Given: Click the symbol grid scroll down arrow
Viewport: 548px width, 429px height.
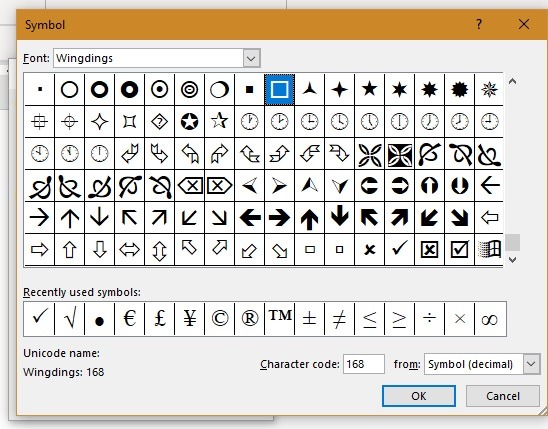Looking at the screenshot, I should tap(512, 260).
